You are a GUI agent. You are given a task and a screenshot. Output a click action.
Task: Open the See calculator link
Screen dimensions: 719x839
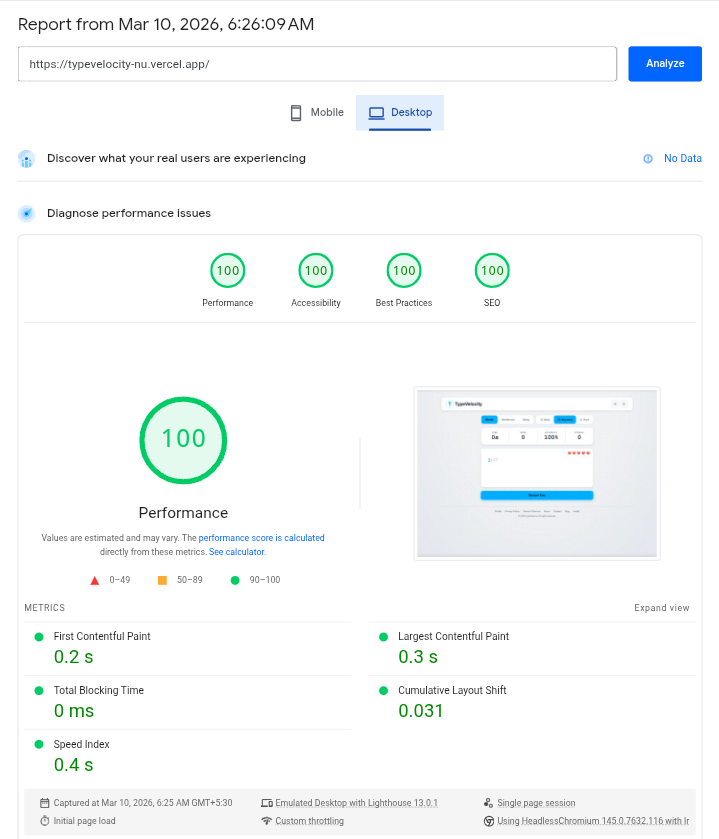coord(237,552)
